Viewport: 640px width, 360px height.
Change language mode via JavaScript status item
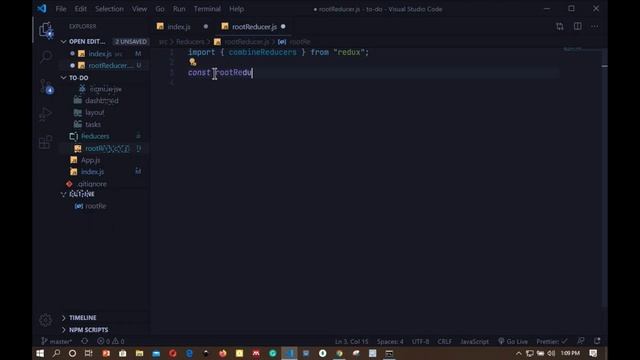[x=474, y=341]
